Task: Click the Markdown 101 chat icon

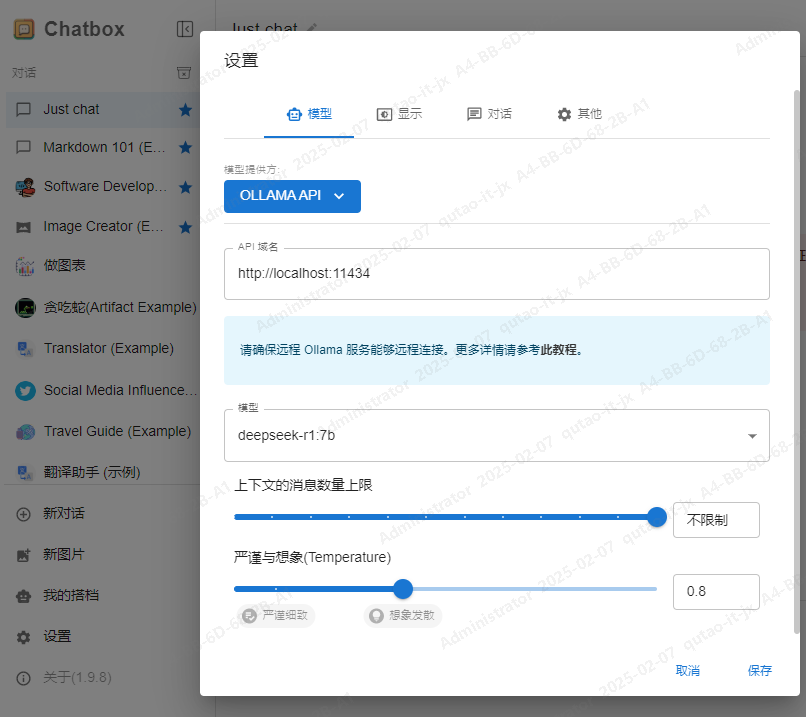Action: pyautogui.click(x=24, y=148)
